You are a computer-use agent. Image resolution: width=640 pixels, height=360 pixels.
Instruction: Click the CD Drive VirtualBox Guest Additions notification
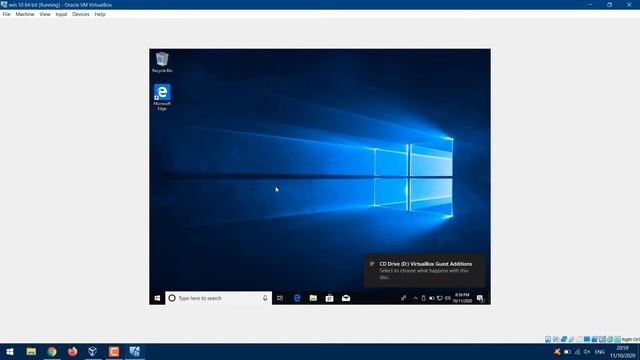[424, 270]
